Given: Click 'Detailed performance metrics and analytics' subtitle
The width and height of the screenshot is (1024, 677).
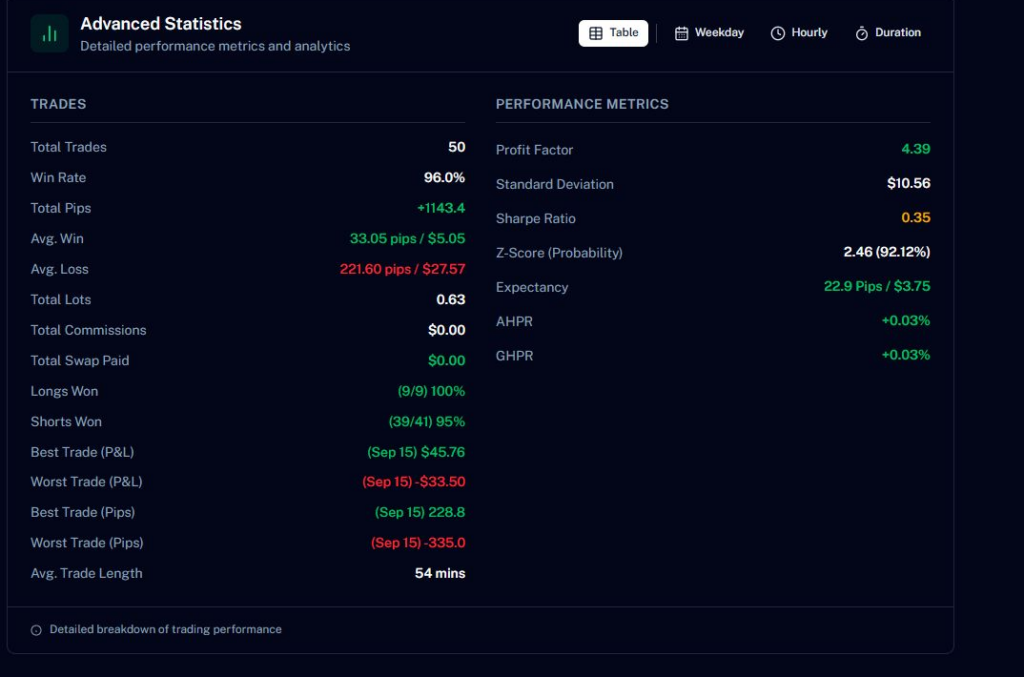Looking at the screenshot, I should point(215,46).
